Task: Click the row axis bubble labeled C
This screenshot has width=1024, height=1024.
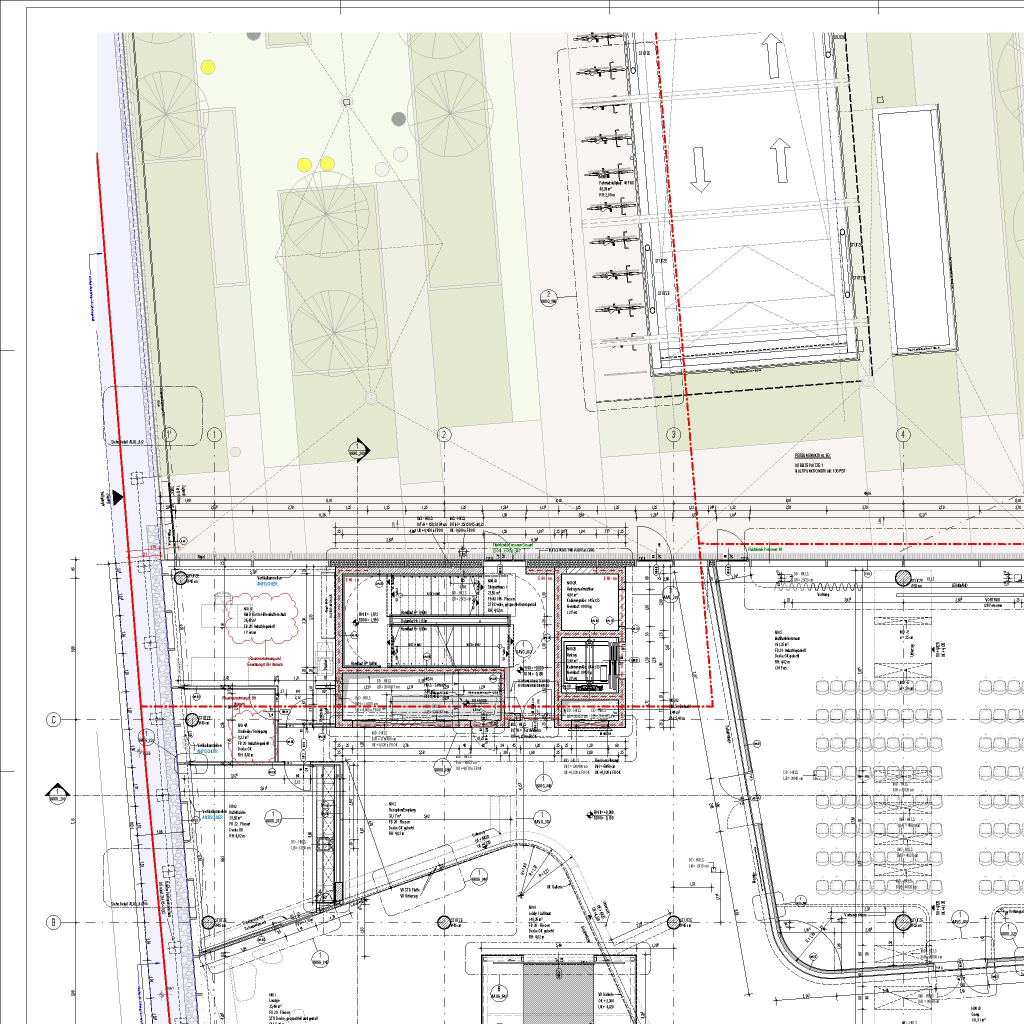Action: [x=54, y=719]
